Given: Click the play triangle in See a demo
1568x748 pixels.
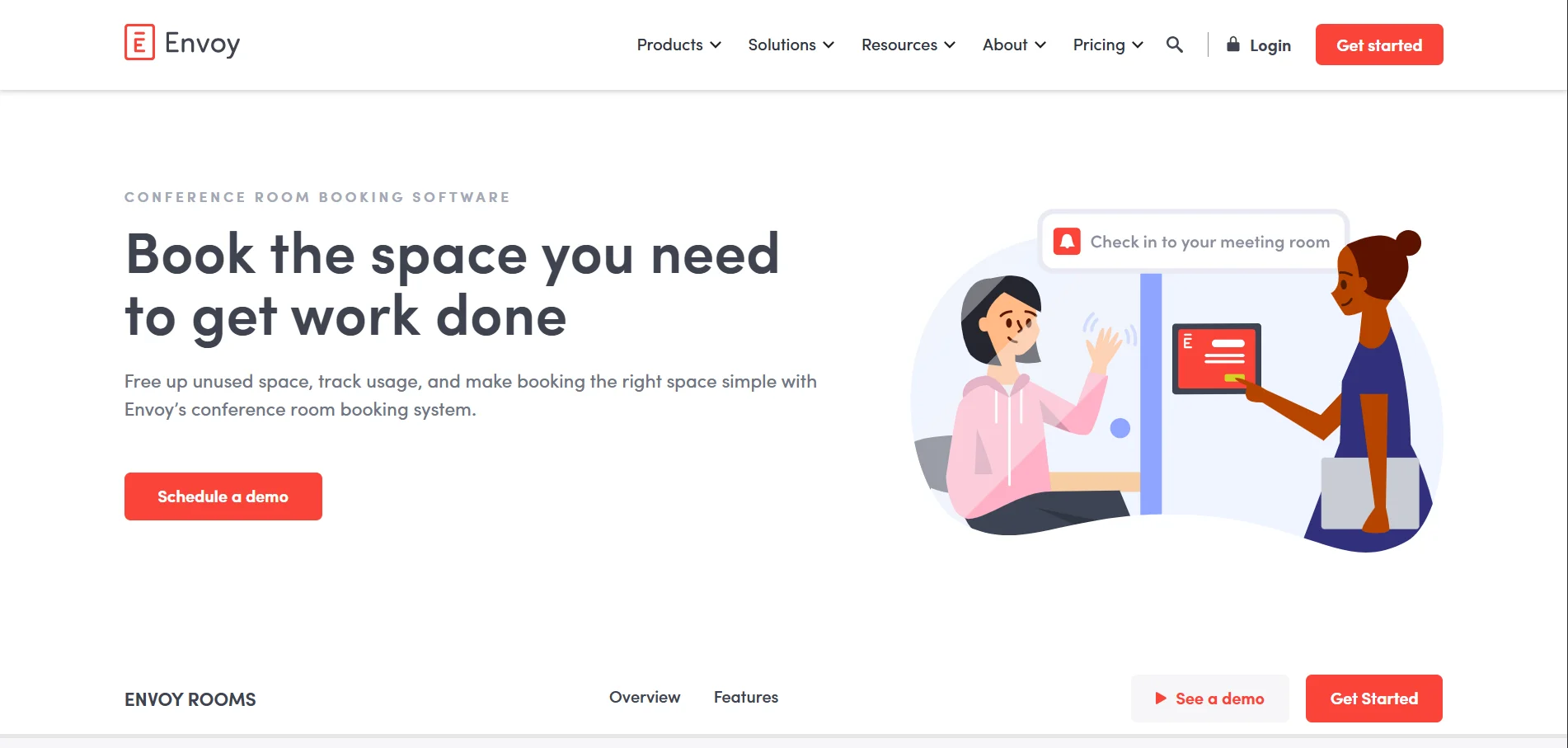Looking at the screenshot, I should (x=1161, y=699).
